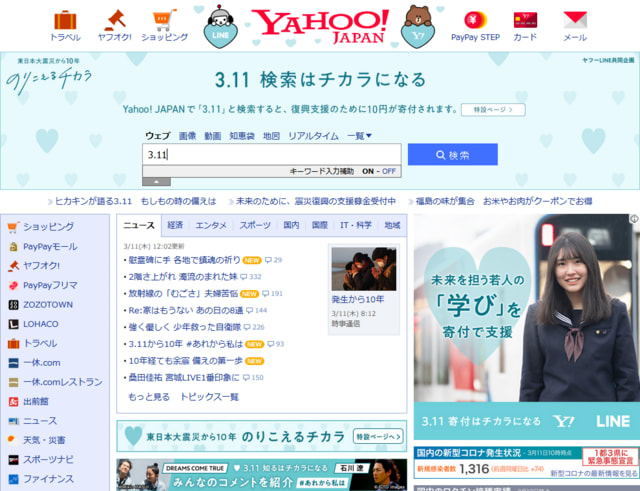Viewport: 640px width, 491px height.
Task: Open the Travel suitcase icon in header
Action: coord(65,20)
